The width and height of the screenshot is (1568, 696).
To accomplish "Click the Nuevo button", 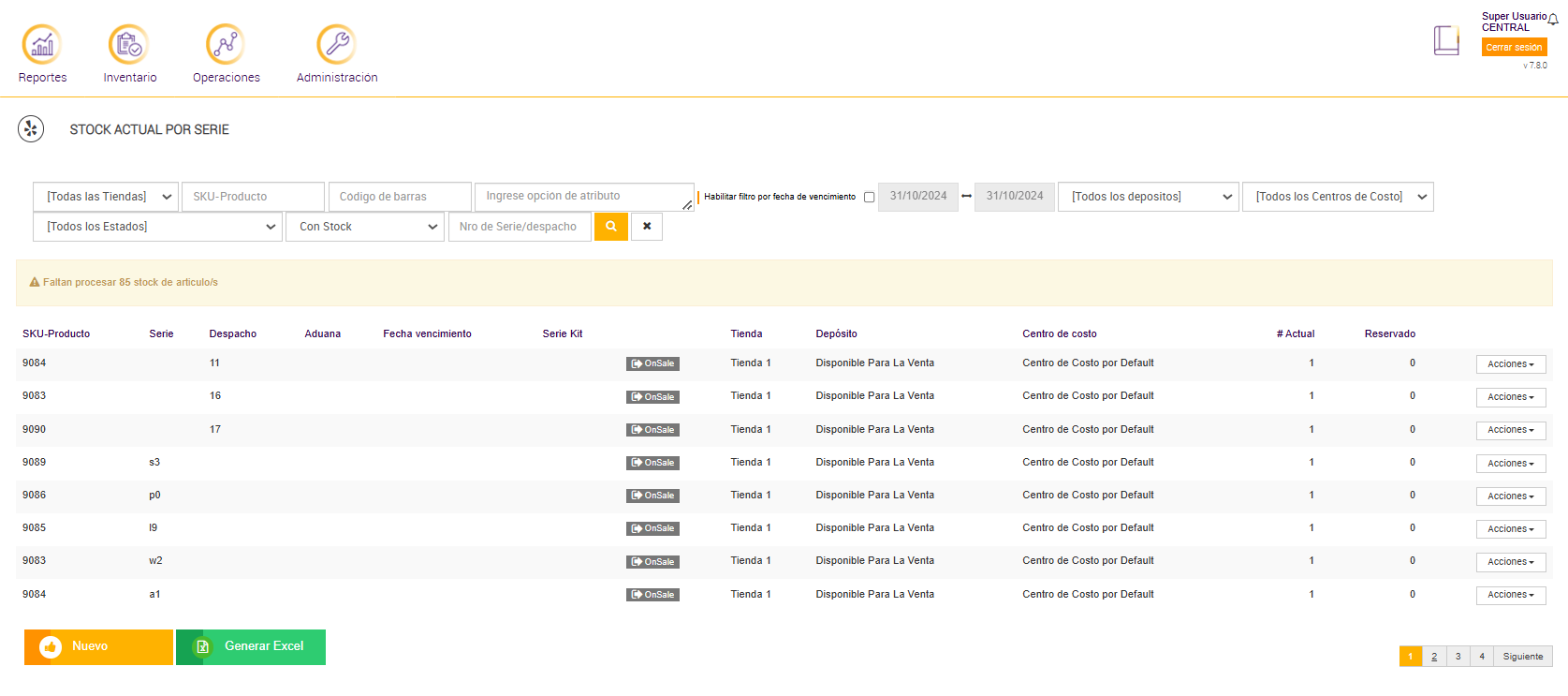I will pos(98,647).
